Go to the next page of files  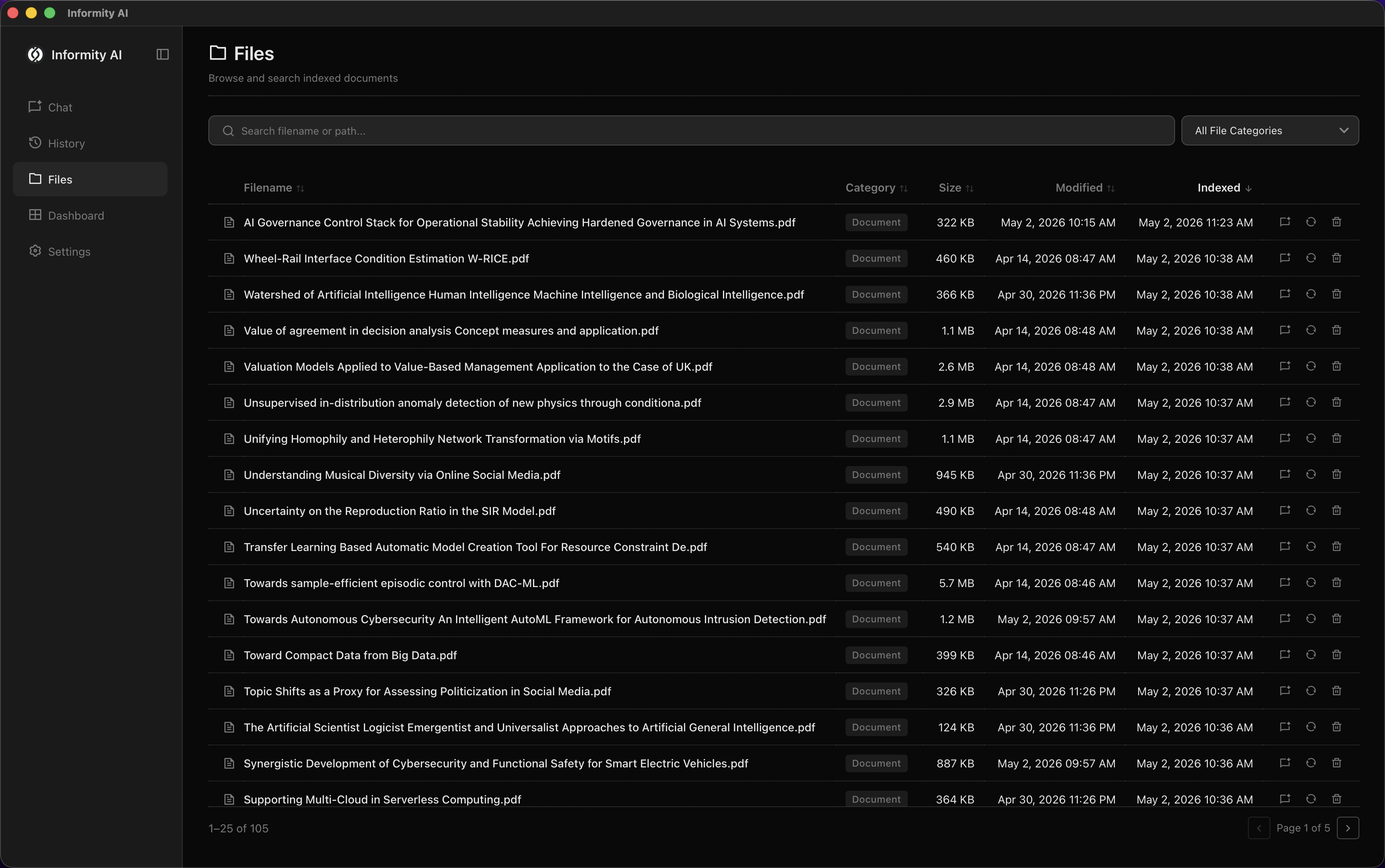click(x=1348, y=828)
